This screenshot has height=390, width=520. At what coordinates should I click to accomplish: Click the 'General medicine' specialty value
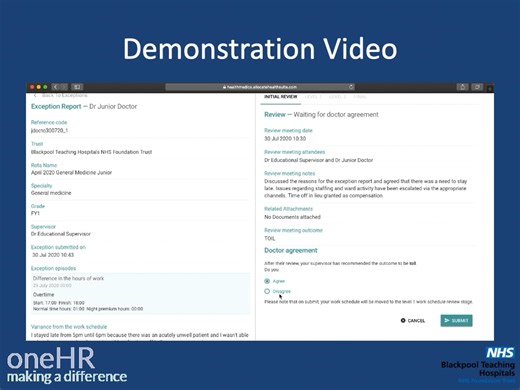pos(51,193)
